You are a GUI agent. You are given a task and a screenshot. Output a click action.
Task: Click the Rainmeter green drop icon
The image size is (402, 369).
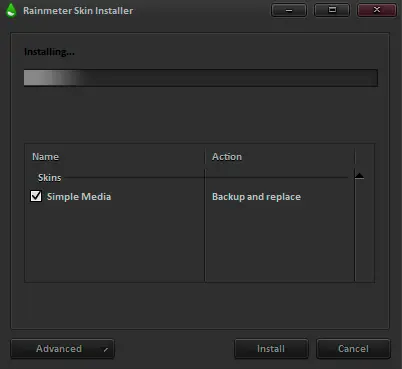pyautogui.click(x=11, y=10)
